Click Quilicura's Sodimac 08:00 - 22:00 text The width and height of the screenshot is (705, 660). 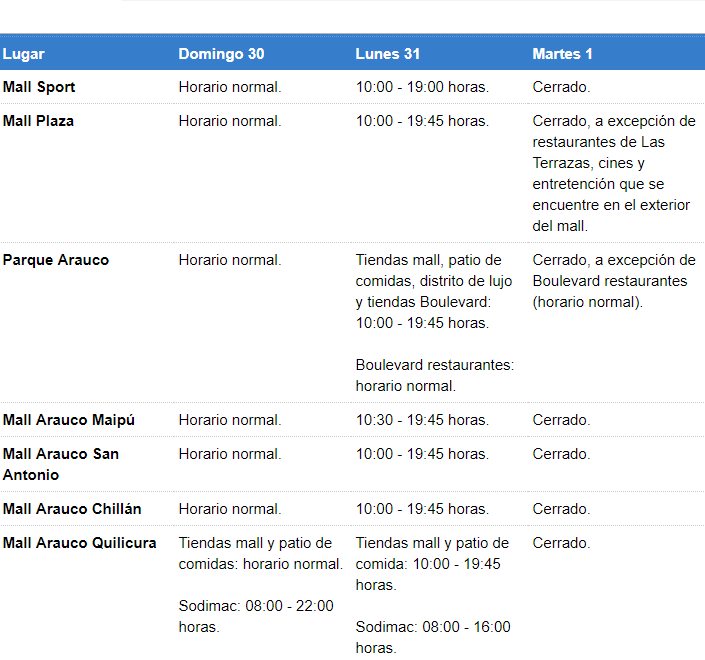tap(255, 616)
